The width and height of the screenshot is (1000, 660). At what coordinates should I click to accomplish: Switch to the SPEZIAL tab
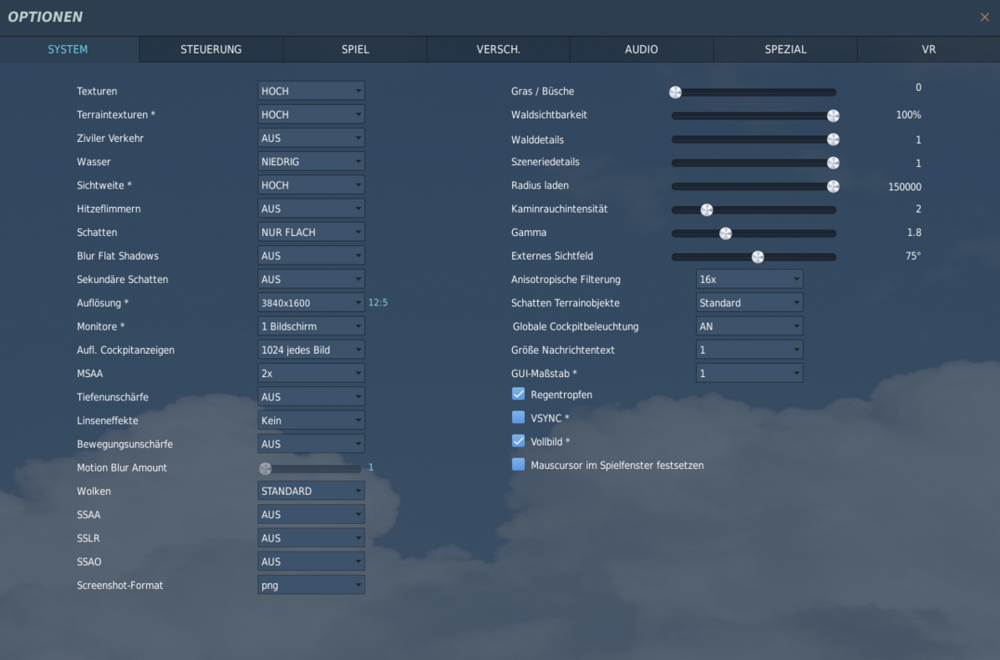(x=785, y=49)
